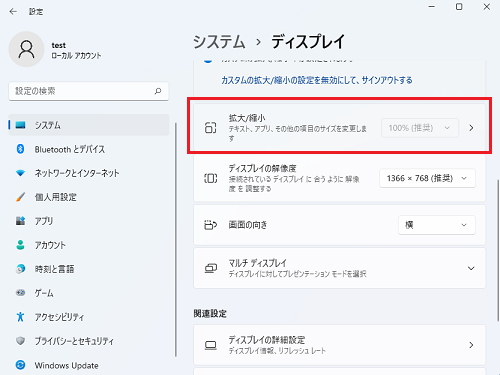
Task: Select Bluetooth とデバイス in sidebar
Action: click(89, 149)
